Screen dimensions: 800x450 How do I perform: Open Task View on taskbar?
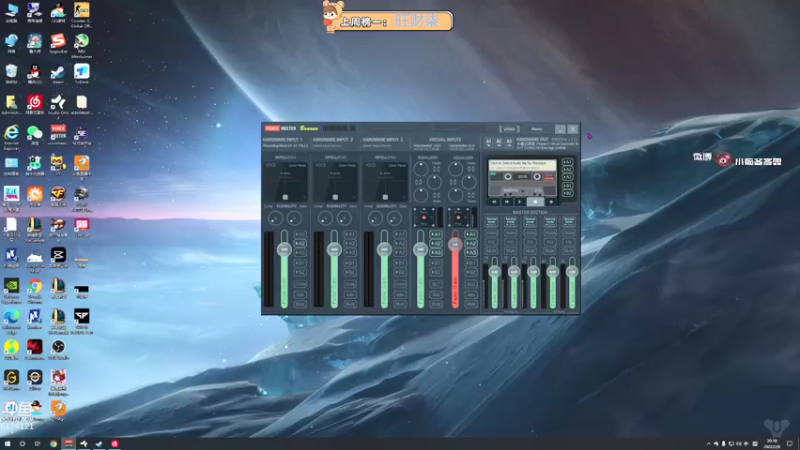[37, 444]
